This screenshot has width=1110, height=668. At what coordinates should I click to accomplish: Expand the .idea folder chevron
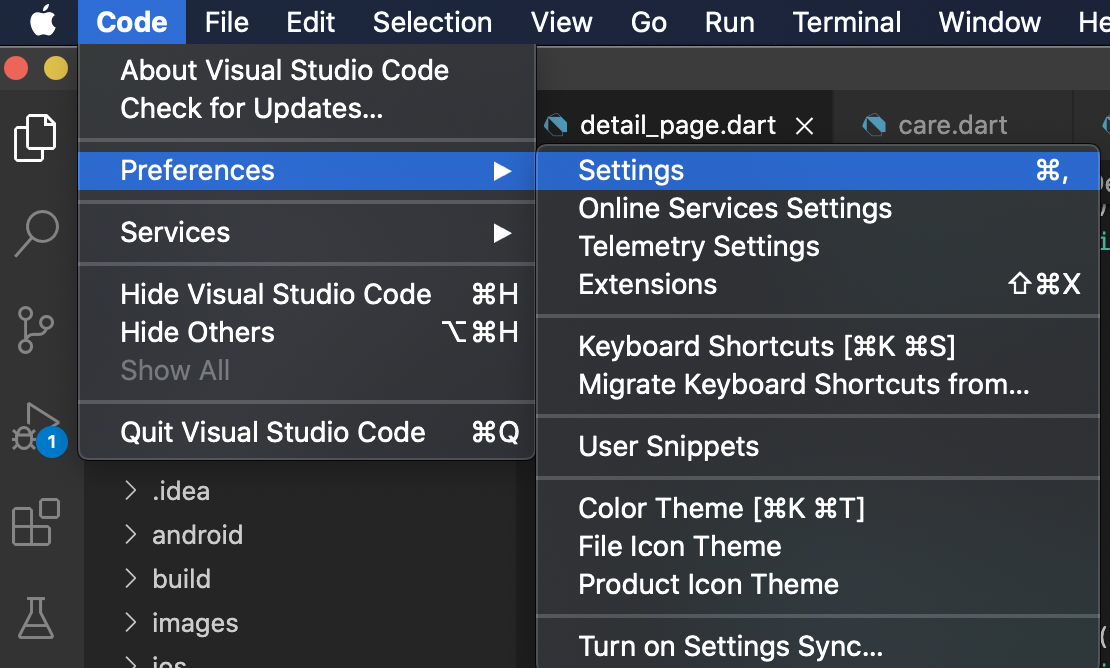pyautogui.click(x=130, y=490)
